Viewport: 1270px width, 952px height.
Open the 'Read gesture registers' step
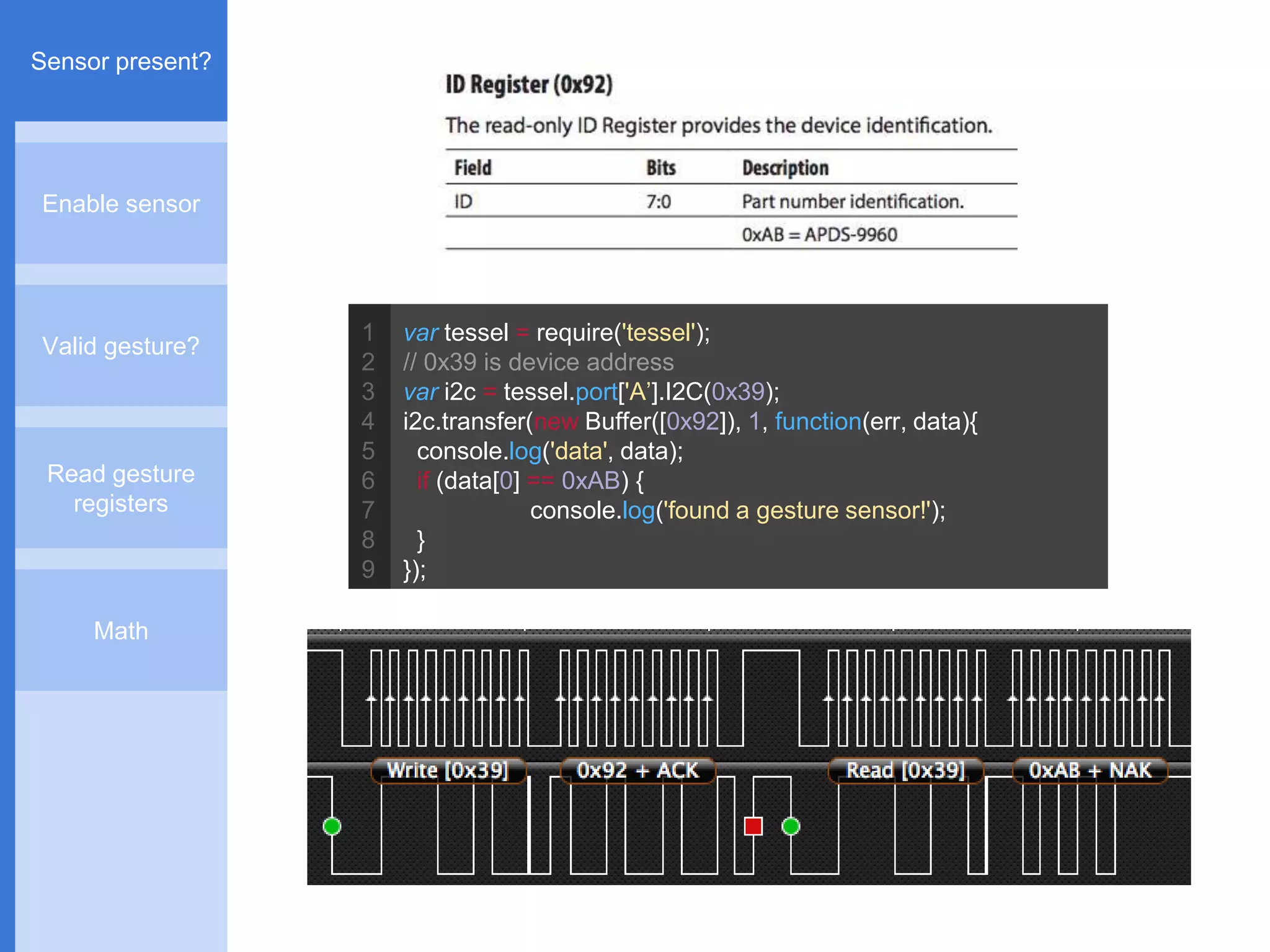(x=121, y=488)
